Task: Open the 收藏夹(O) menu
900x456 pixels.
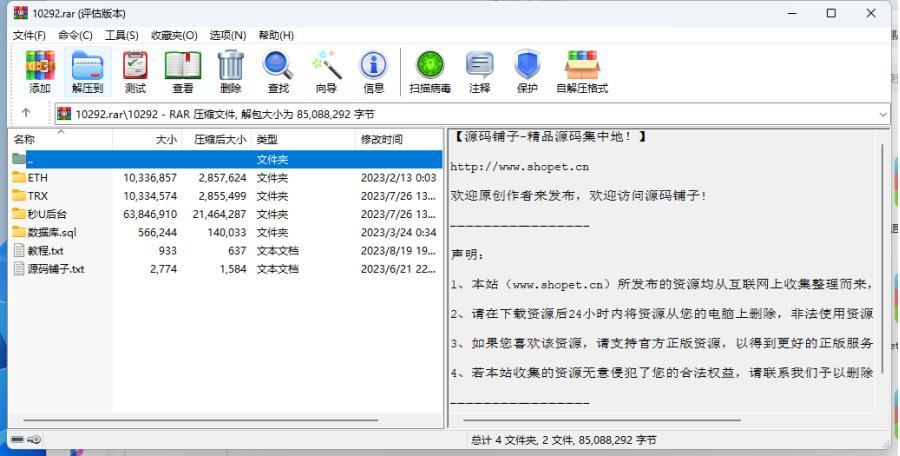Action: [174, 36]
